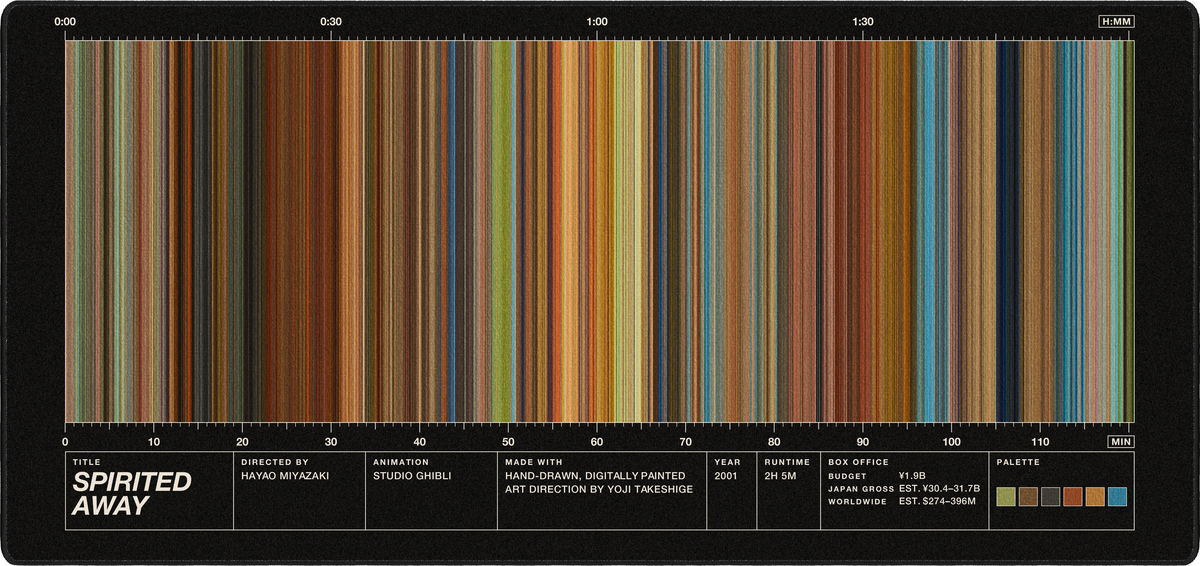
Task: Select minute 0 on the bottom axis
Action: point(66,441)
